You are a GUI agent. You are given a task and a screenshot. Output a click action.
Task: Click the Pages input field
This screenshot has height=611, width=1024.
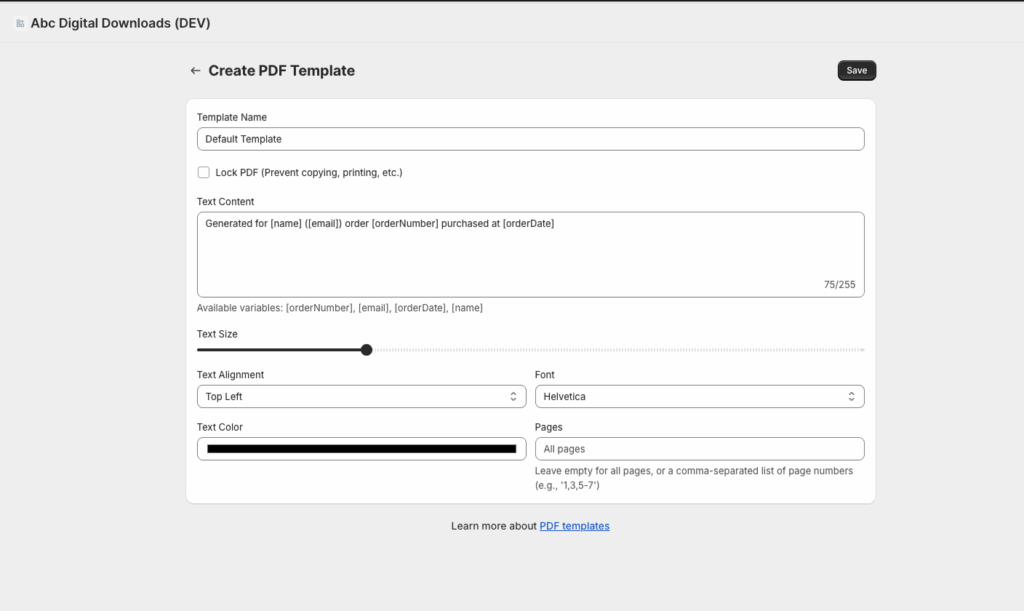(699, 448)
